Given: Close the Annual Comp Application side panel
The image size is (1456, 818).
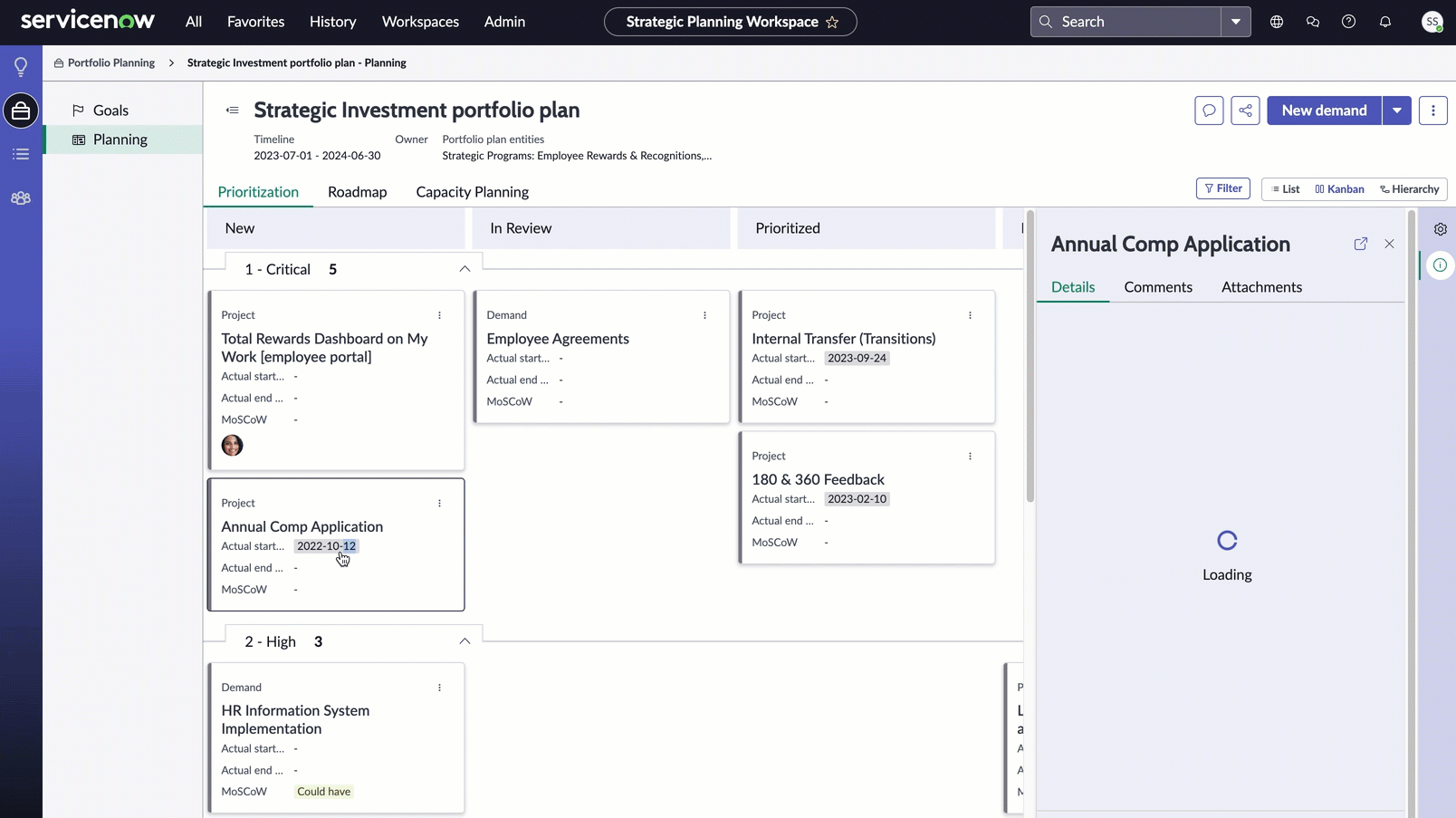Looking at the screenshot, I should click(x=1389, y=244).
